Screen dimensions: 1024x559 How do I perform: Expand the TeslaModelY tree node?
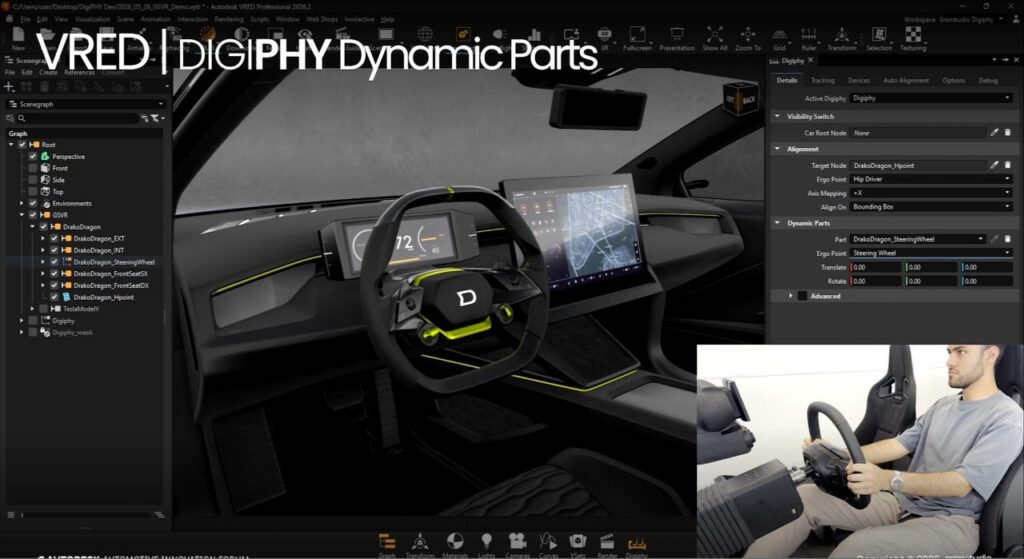coord(33,309)
